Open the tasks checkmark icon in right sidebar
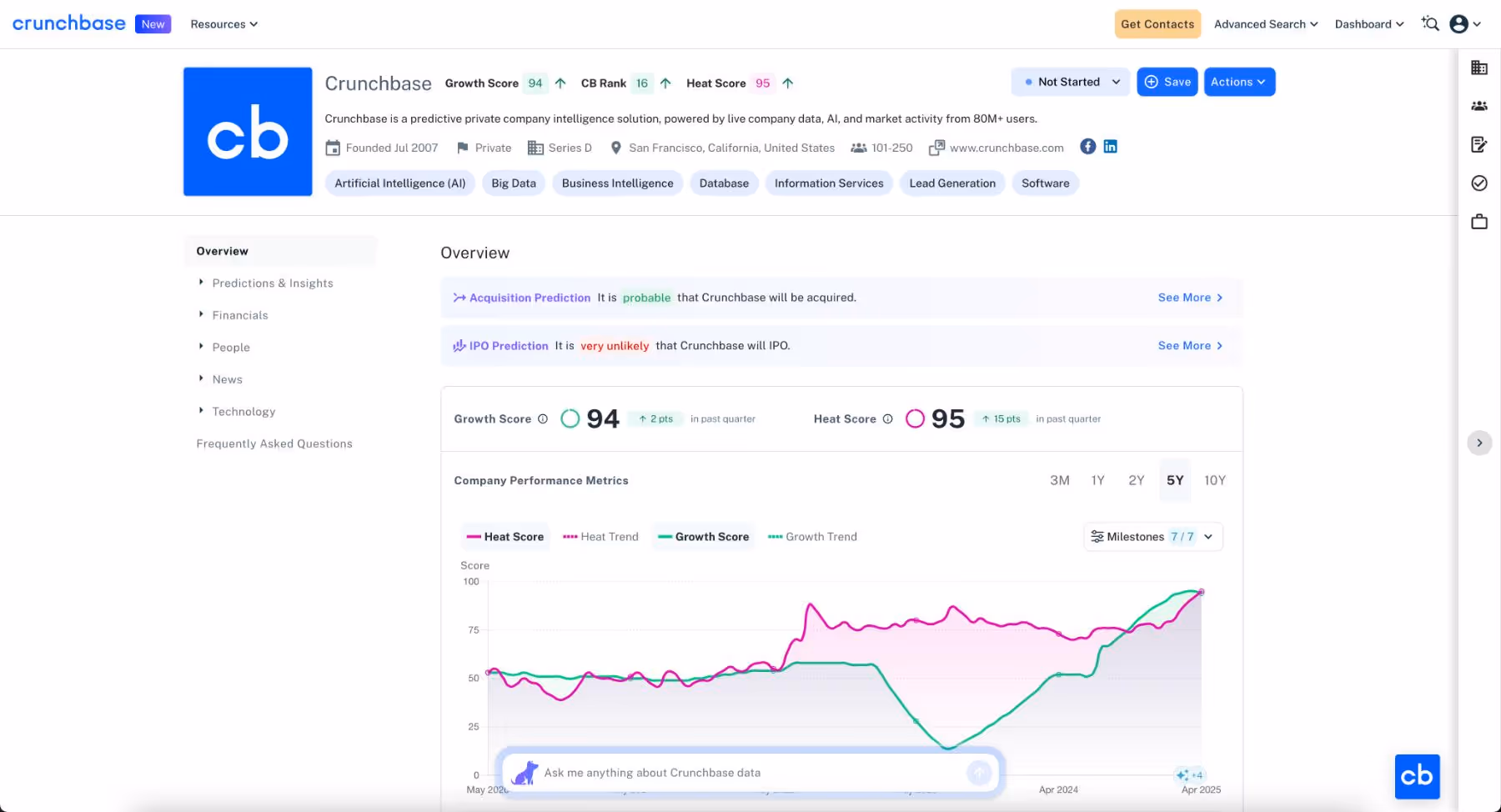The width and height of the screenshot is (1501, 812). pos(1479,183)
